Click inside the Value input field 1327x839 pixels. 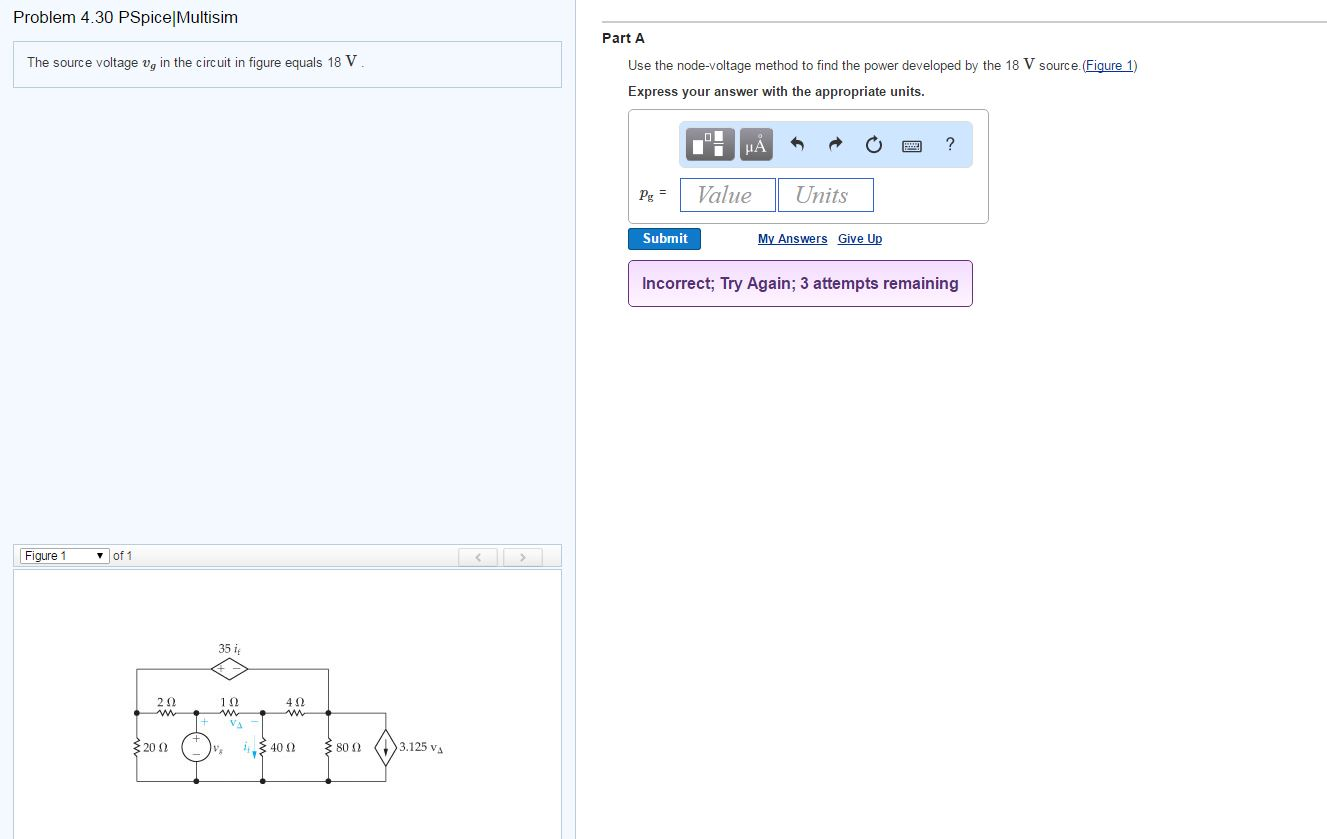point(727,194)
